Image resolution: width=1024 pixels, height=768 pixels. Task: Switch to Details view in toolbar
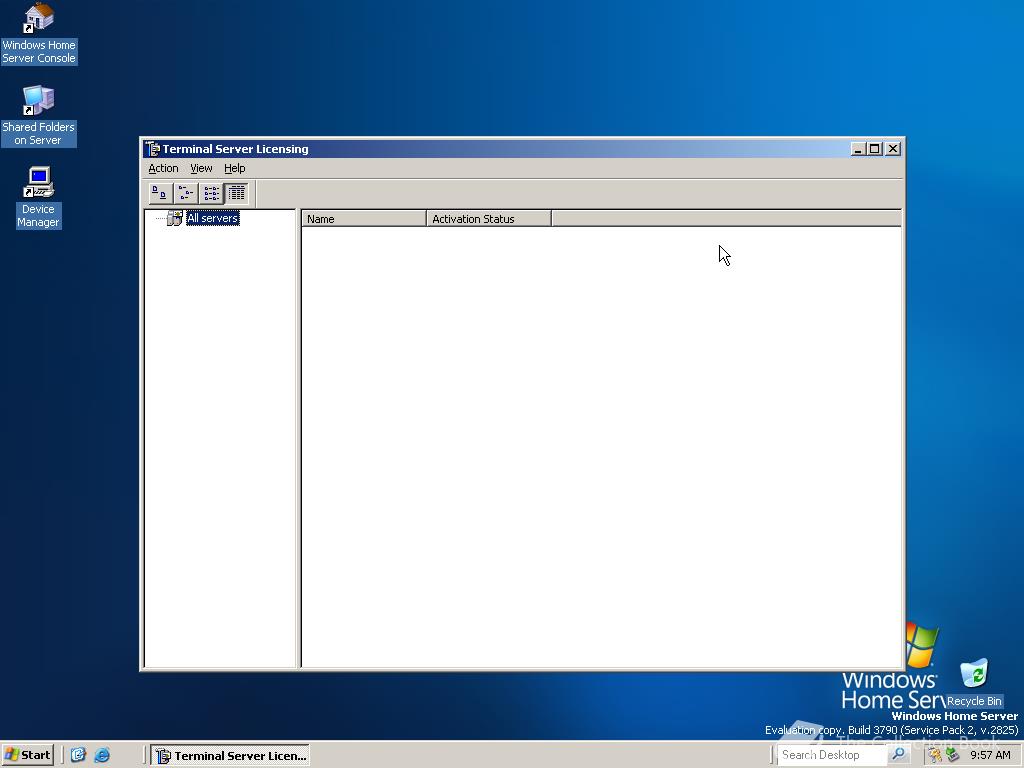(237, 193)
